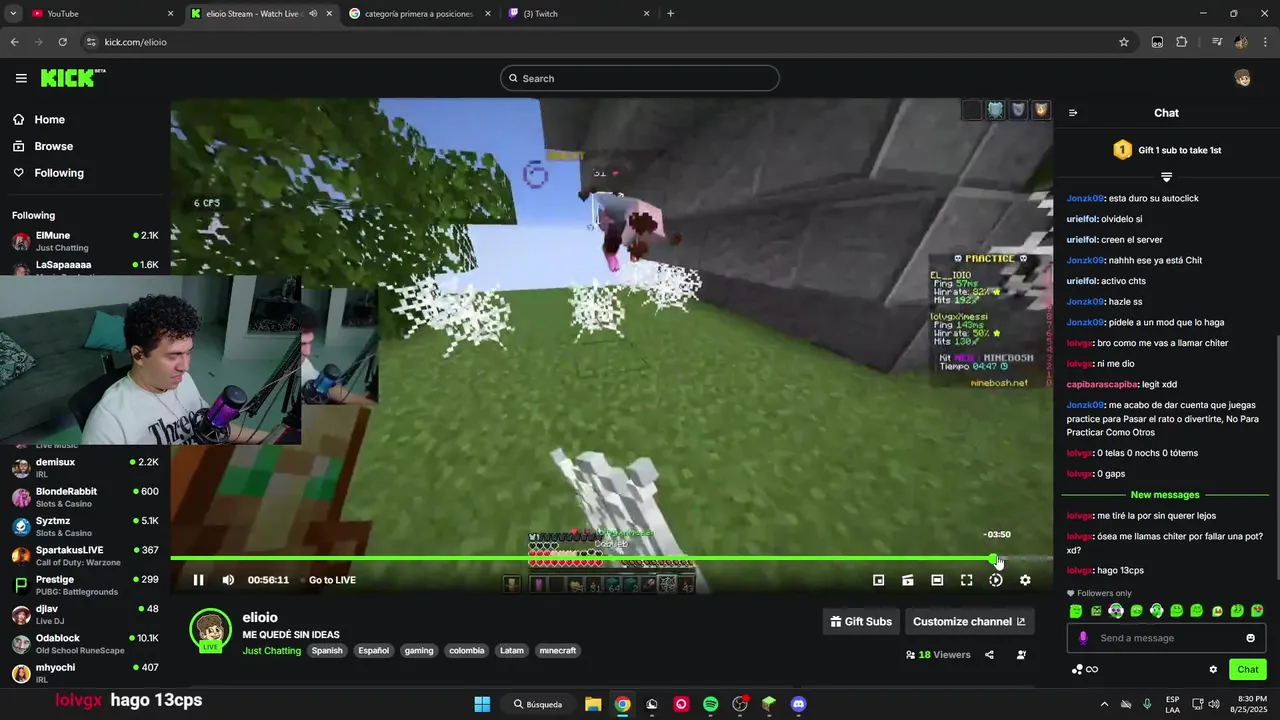Open djlav channel in sidebar
This screenshot has height=720, width=1280.
(x=85, y=614)
